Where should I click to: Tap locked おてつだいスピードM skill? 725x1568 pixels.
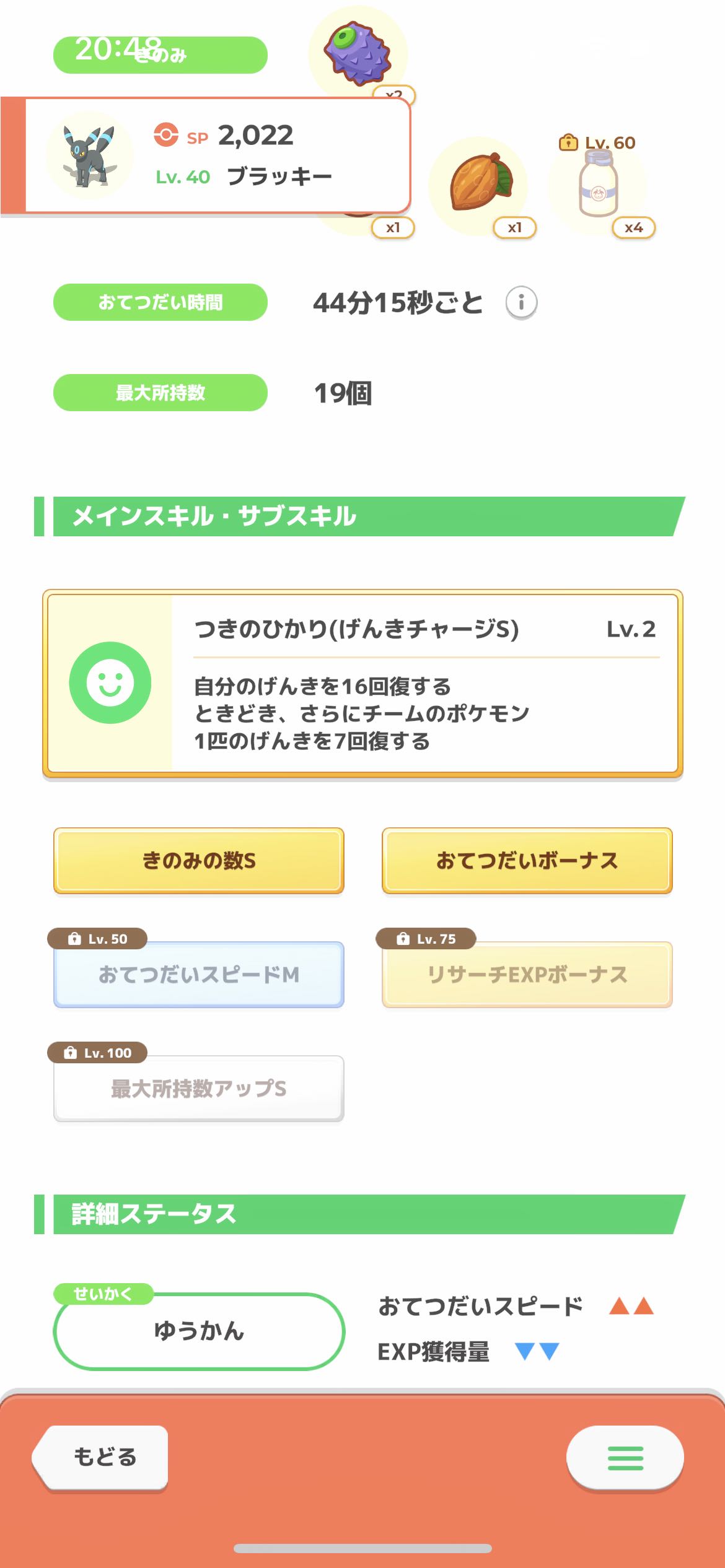(x=199, y=975)
